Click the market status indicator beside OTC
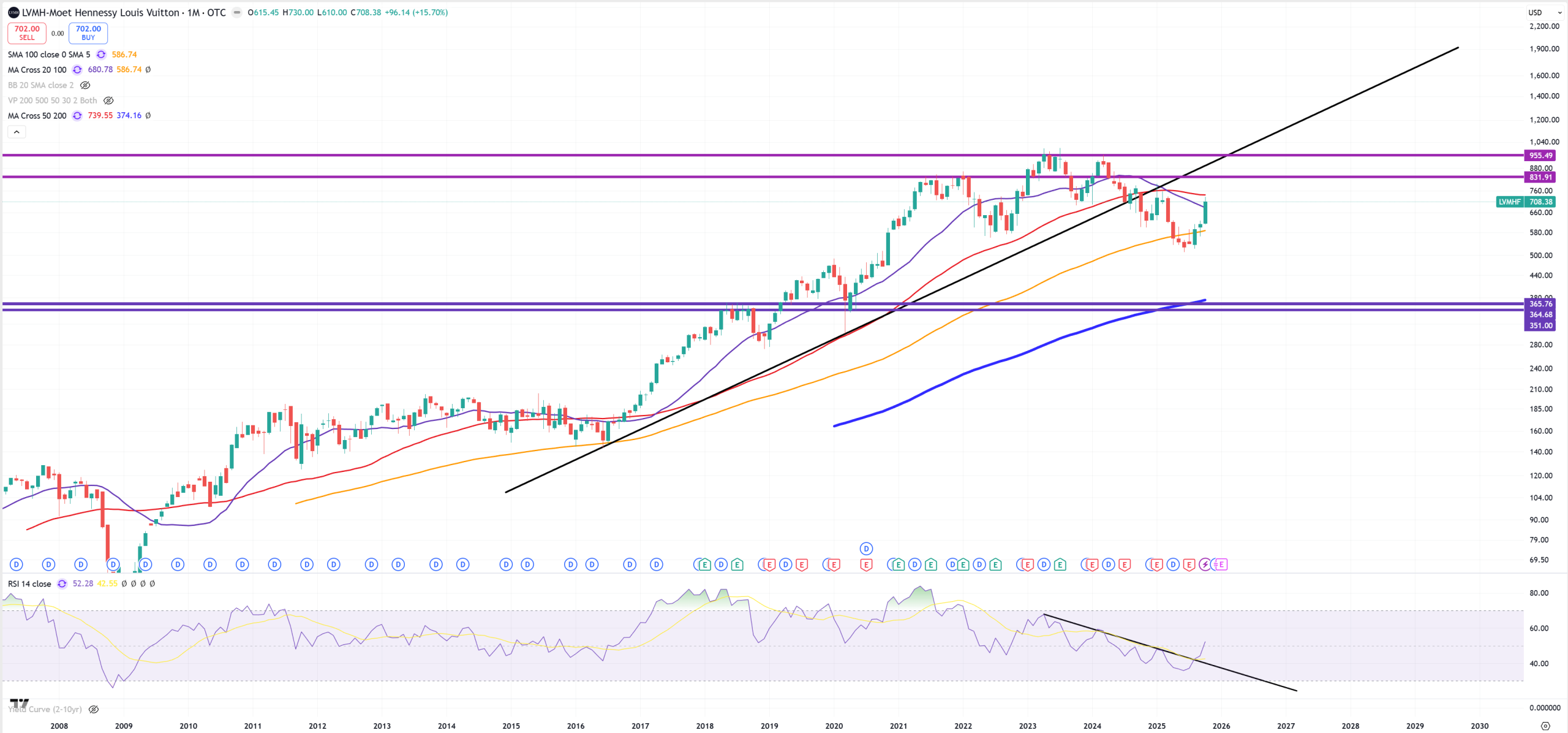The image size is (1568, 733). point(236,12)
